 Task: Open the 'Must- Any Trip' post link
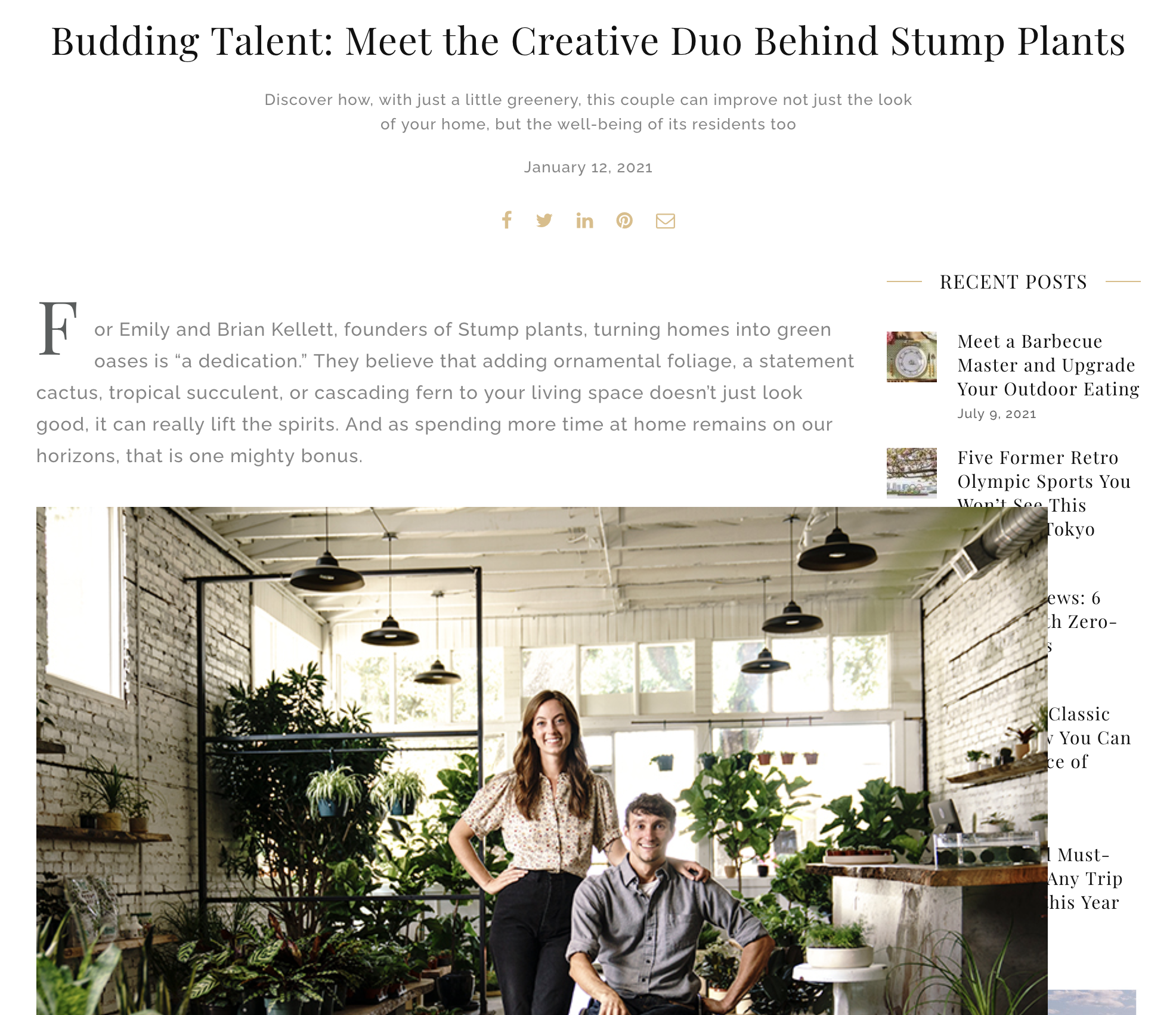click(x=1085, y=878)
